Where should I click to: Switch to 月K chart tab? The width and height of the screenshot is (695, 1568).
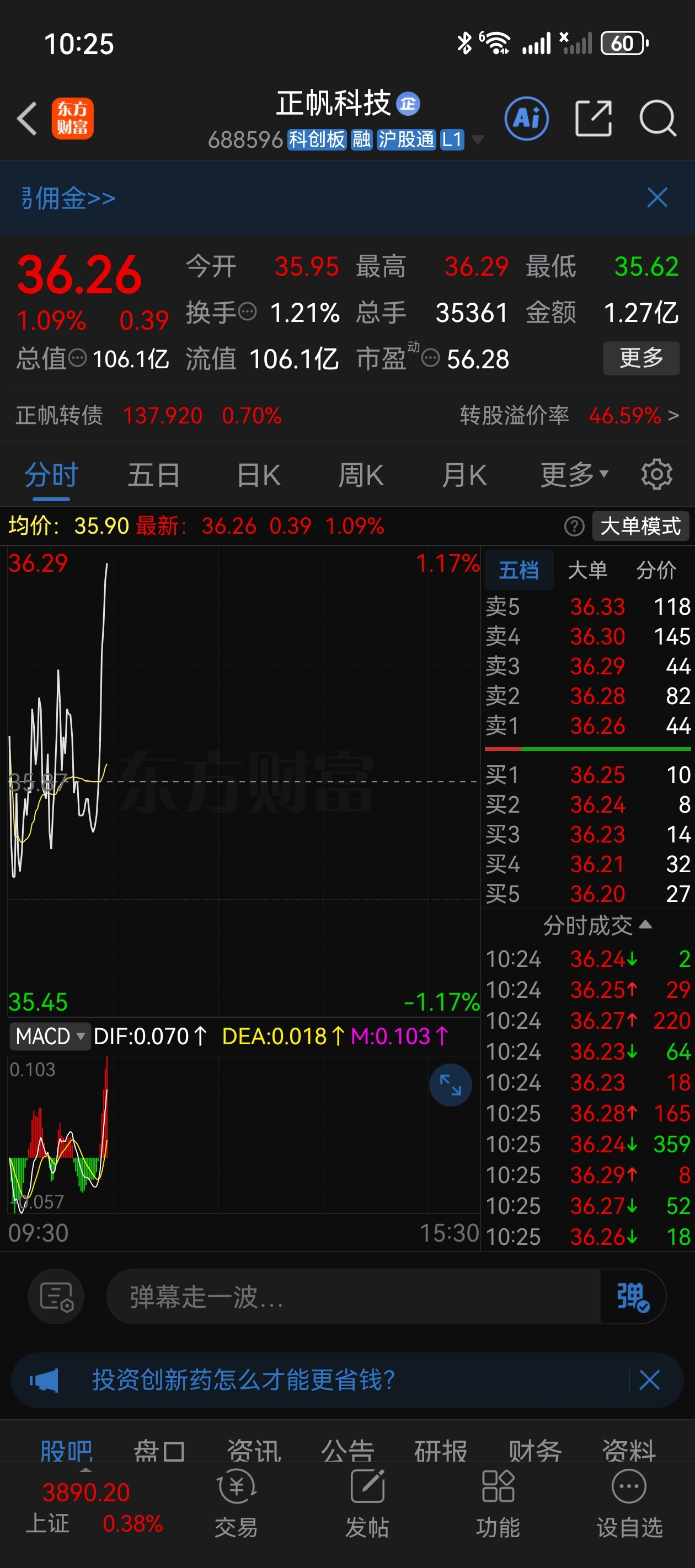click(465, 474)
